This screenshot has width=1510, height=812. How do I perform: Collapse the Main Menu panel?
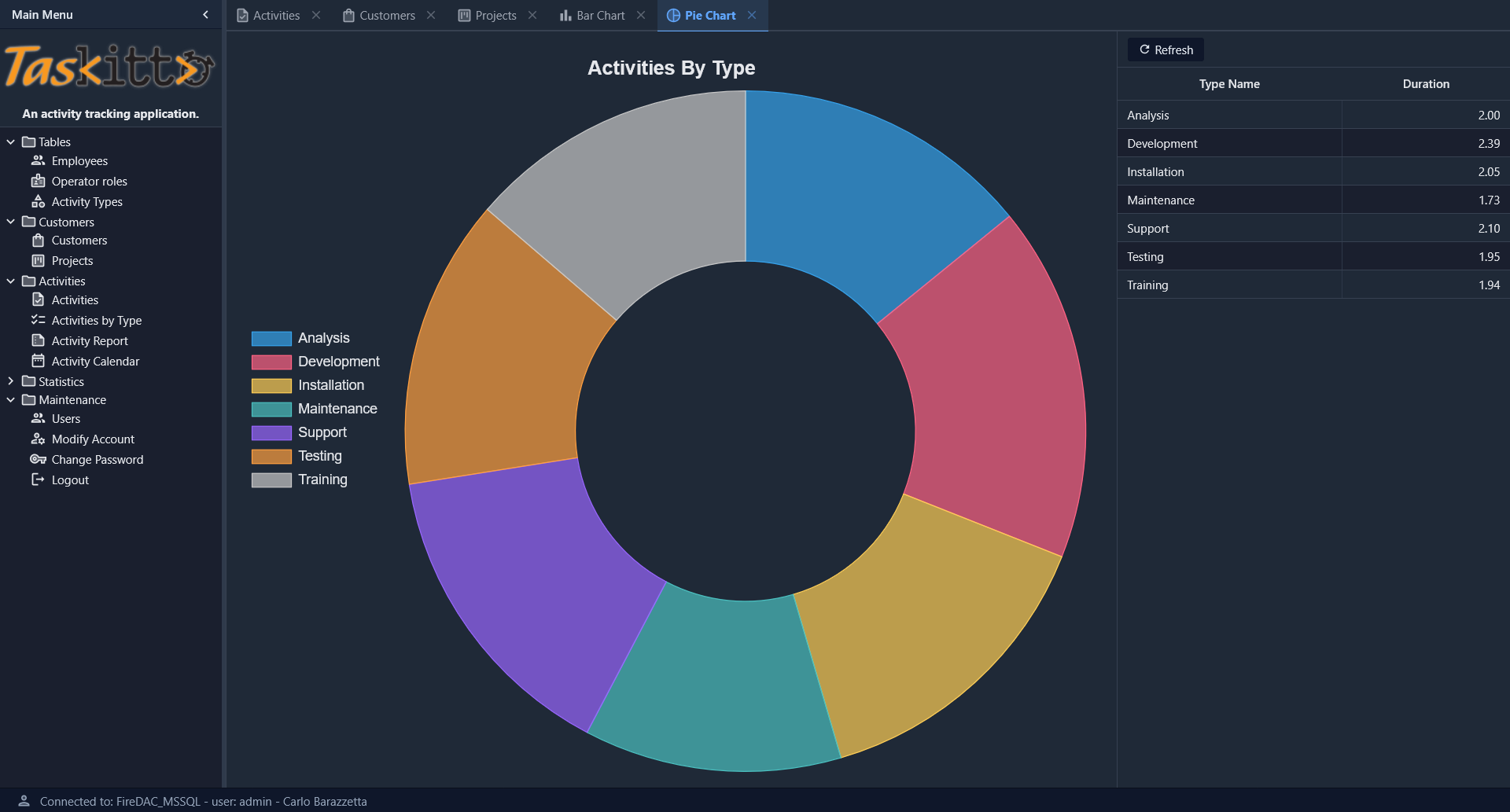205,14
